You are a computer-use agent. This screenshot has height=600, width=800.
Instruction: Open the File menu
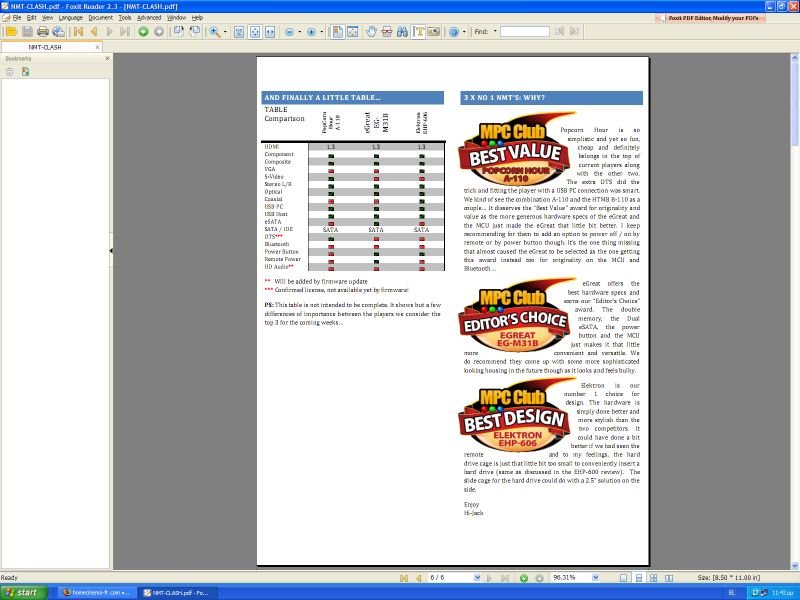(x=17, y=18)
